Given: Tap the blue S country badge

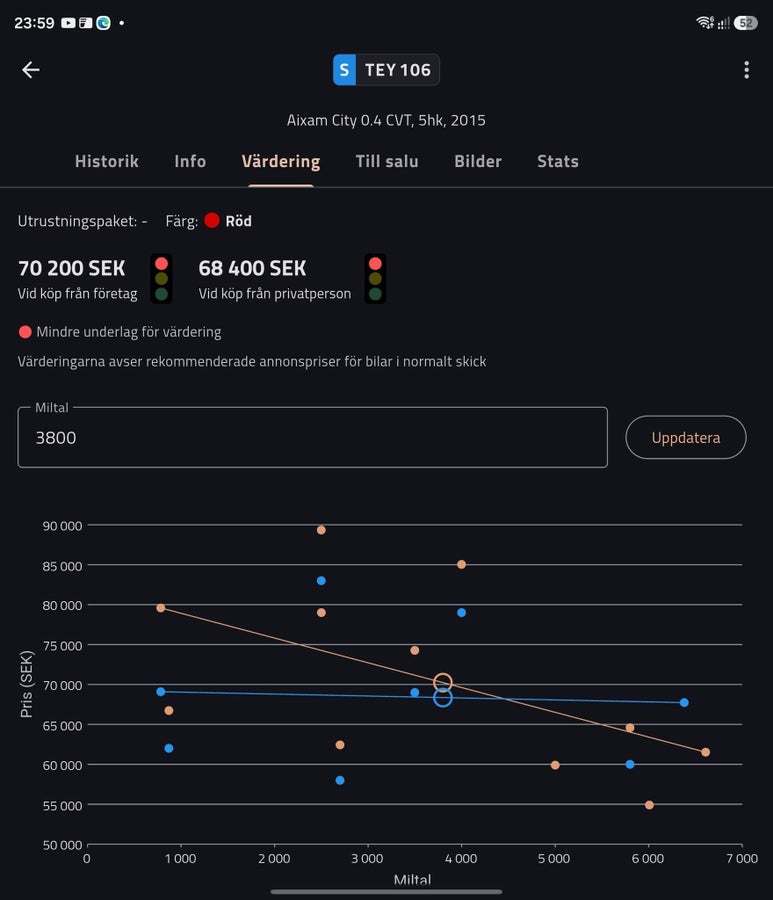Looking at the screenshot, I should [344, 70].
